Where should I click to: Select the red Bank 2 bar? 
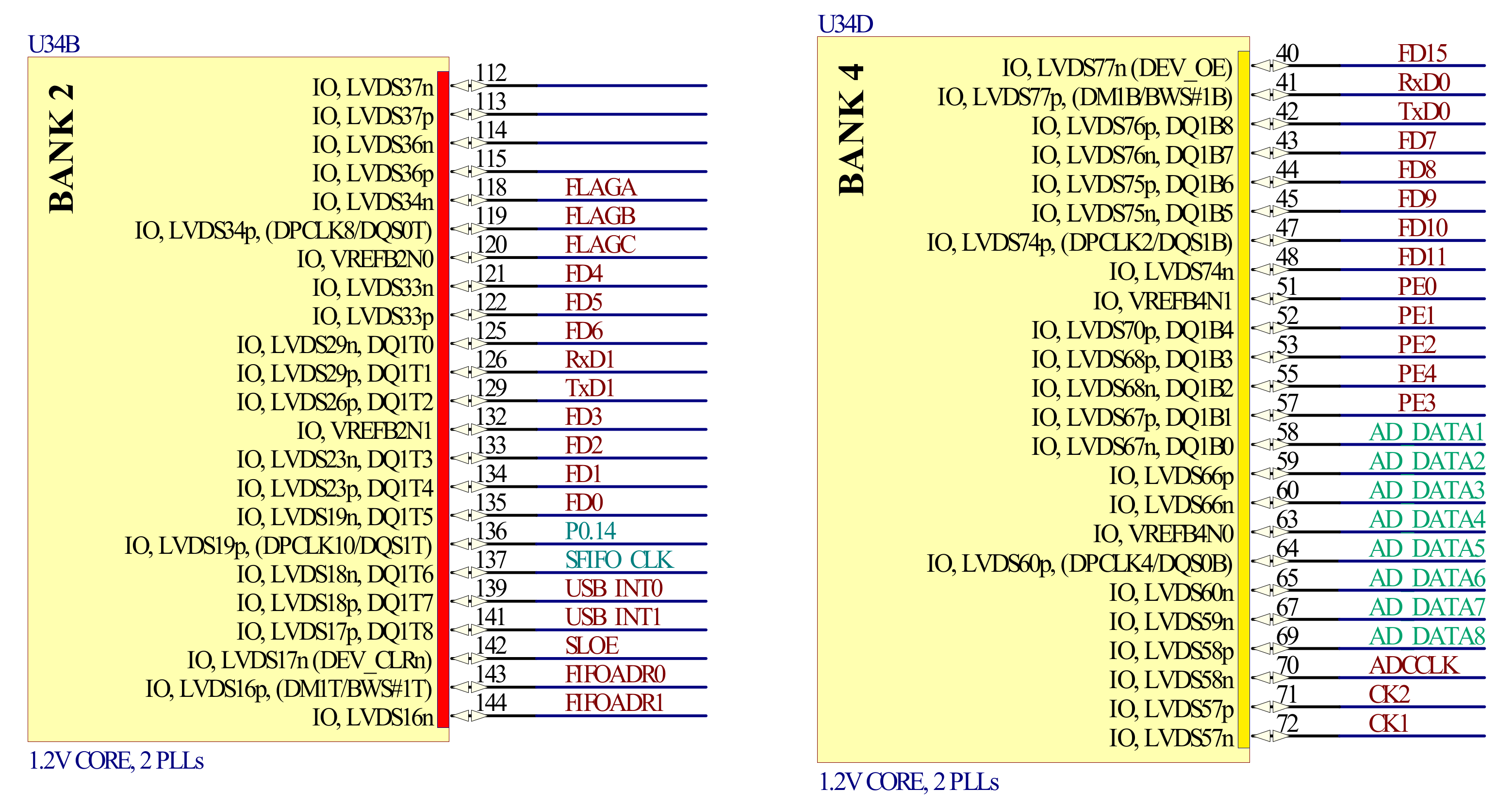pyautogui.click(x=443, y=399)
